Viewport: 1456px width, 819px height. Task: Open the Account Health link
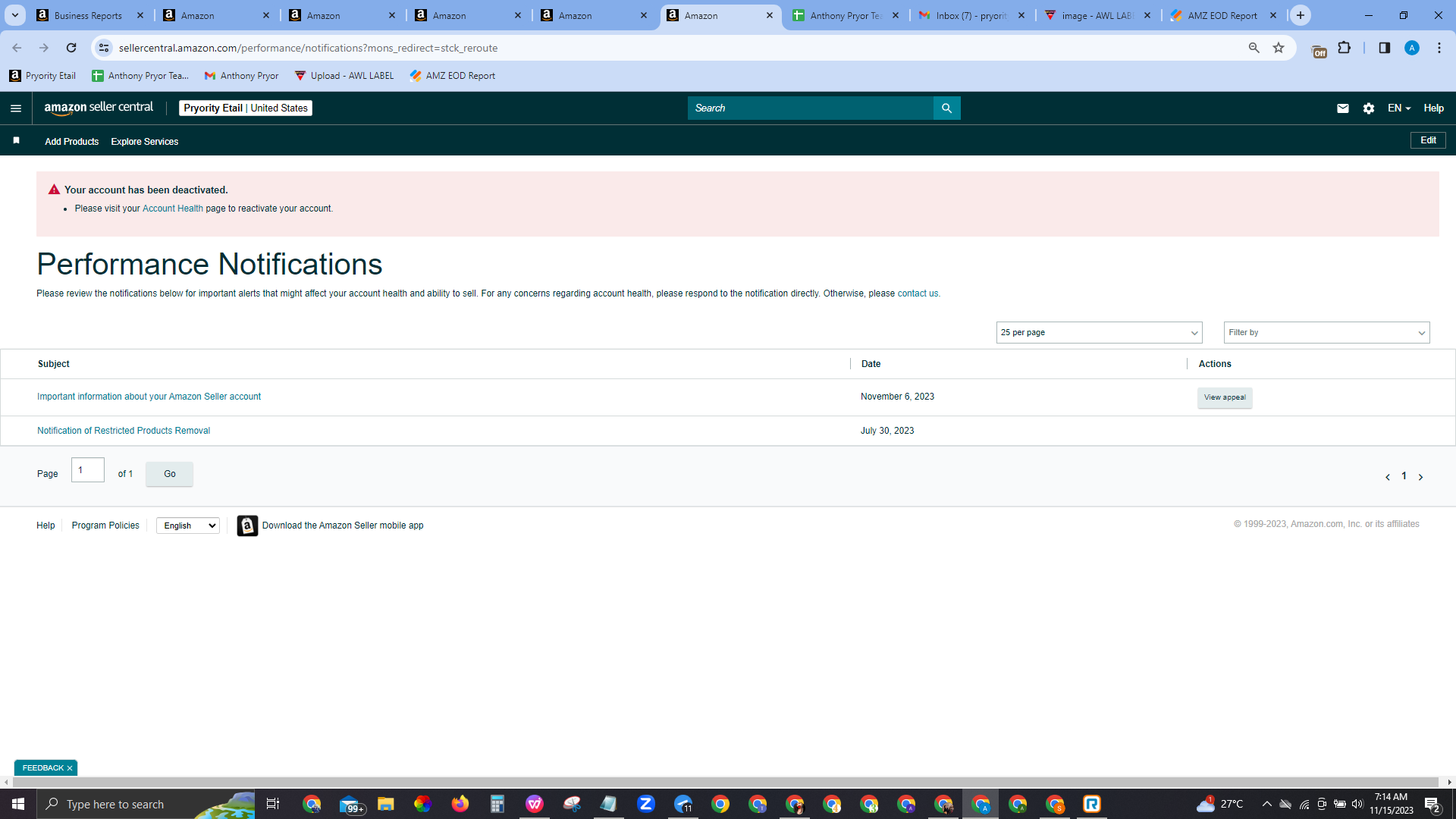coord(173,209)
